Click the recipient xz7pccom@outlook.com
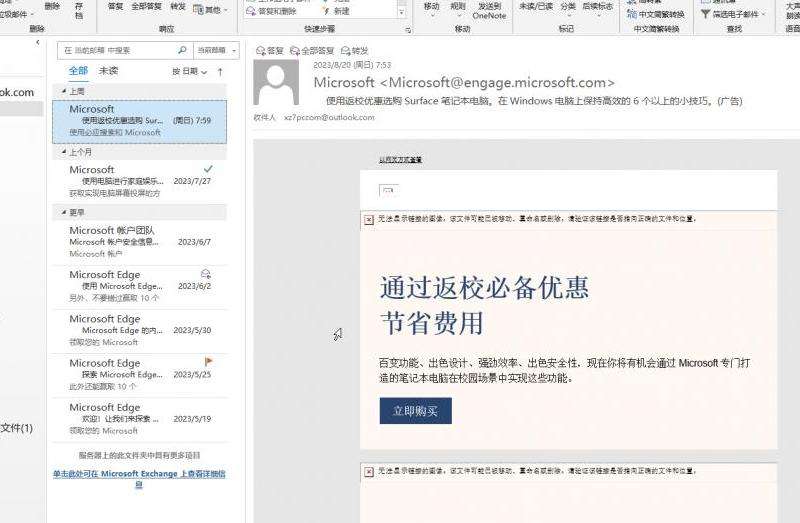The height and width of the screenshot is (523, 800). point(329,117)
